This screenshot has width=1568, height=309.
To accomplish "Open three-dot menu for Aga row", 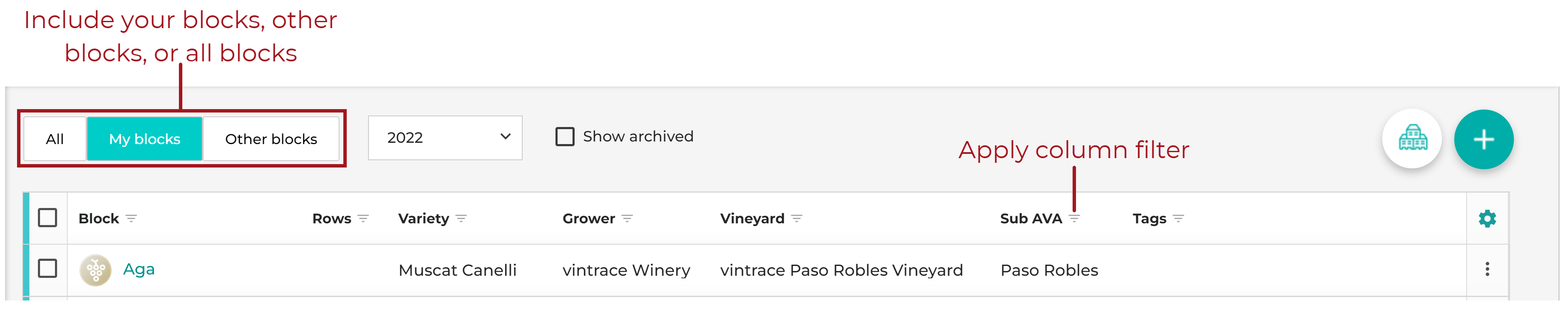I will [1487, 269].
